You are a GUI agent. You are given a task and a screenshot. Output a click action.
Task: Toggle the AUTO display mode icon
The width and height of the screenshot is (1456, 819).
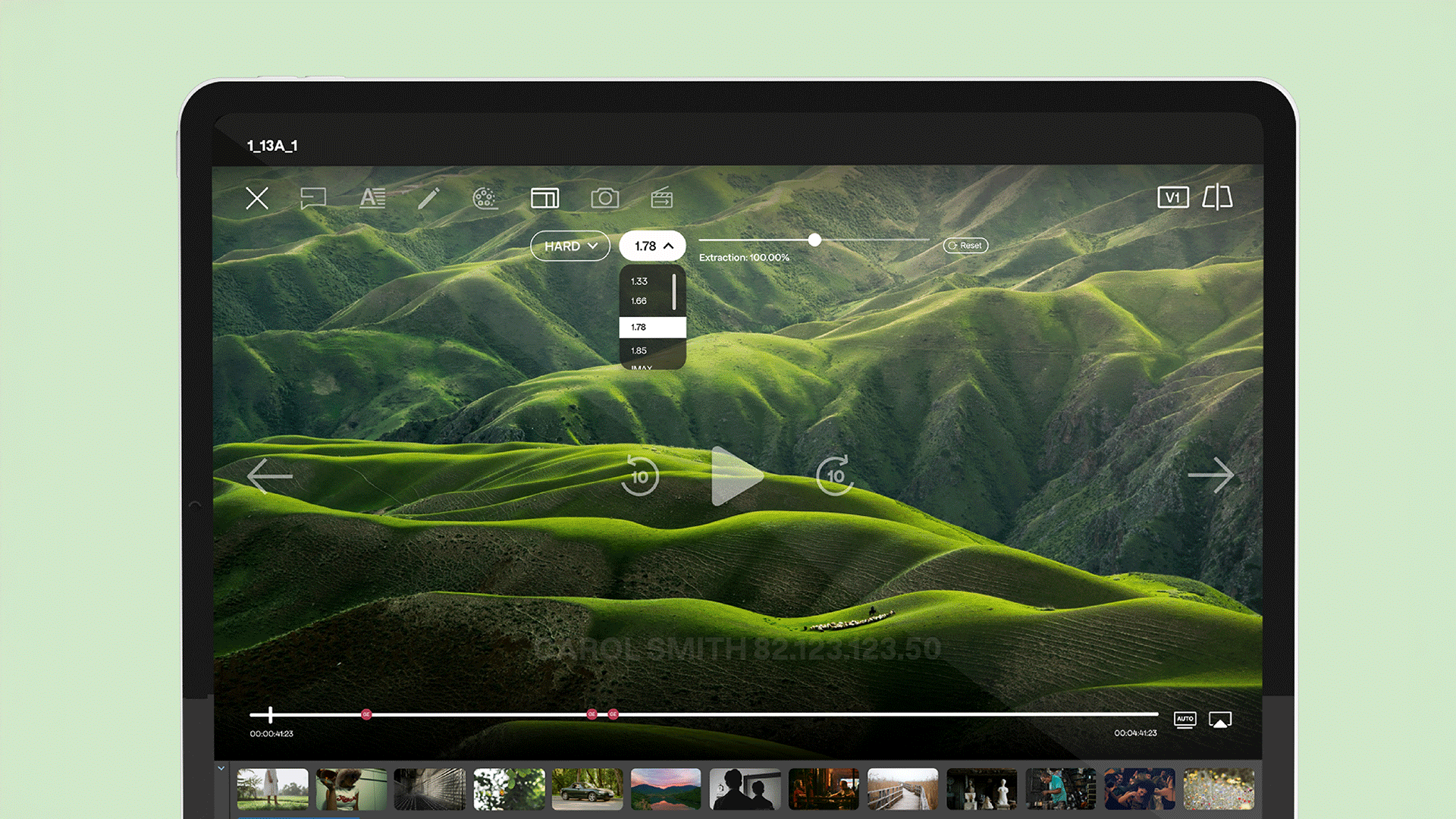point(1185,720)
